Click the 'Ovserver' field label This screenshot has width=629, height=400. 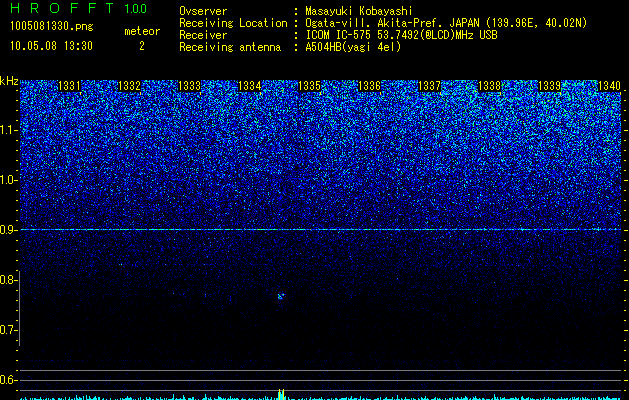(x=203, y=11)
